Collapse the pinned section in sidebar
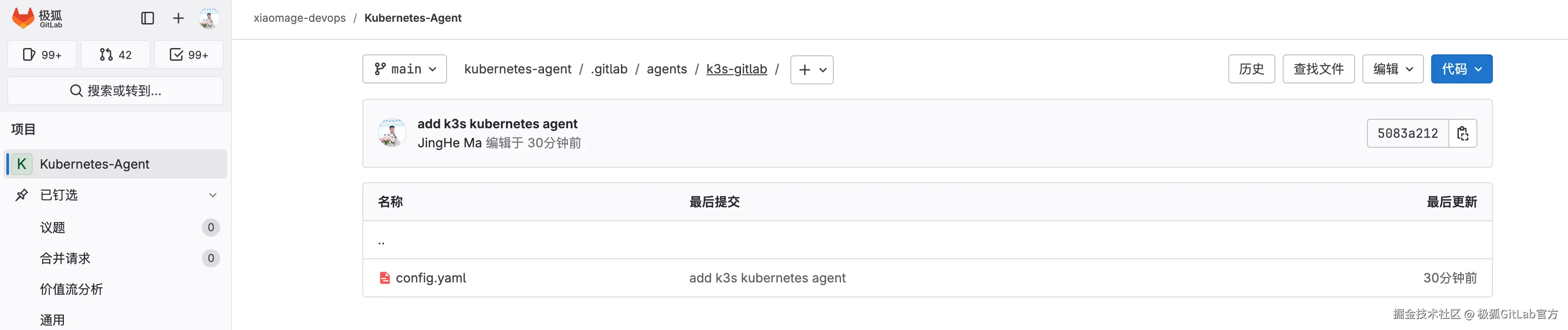Viewport: 1568px width, 330px height. tap(212, 195)
